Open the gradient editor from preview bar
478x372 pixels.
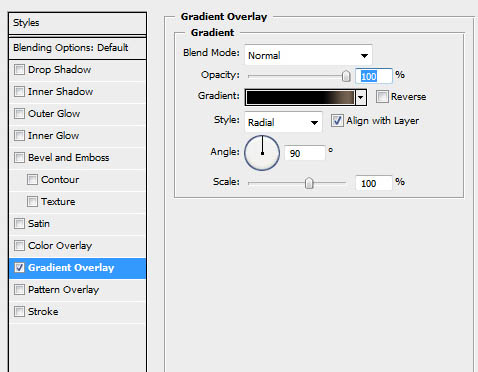click(x=300, y=97)
